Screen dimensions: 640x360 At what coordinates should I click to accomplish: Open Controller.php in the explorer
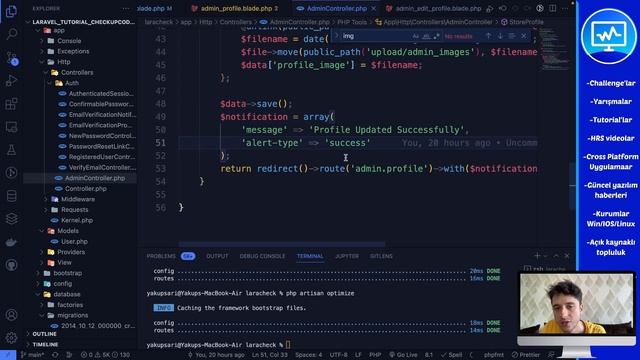pyautogui.click(x=86, y=189)
